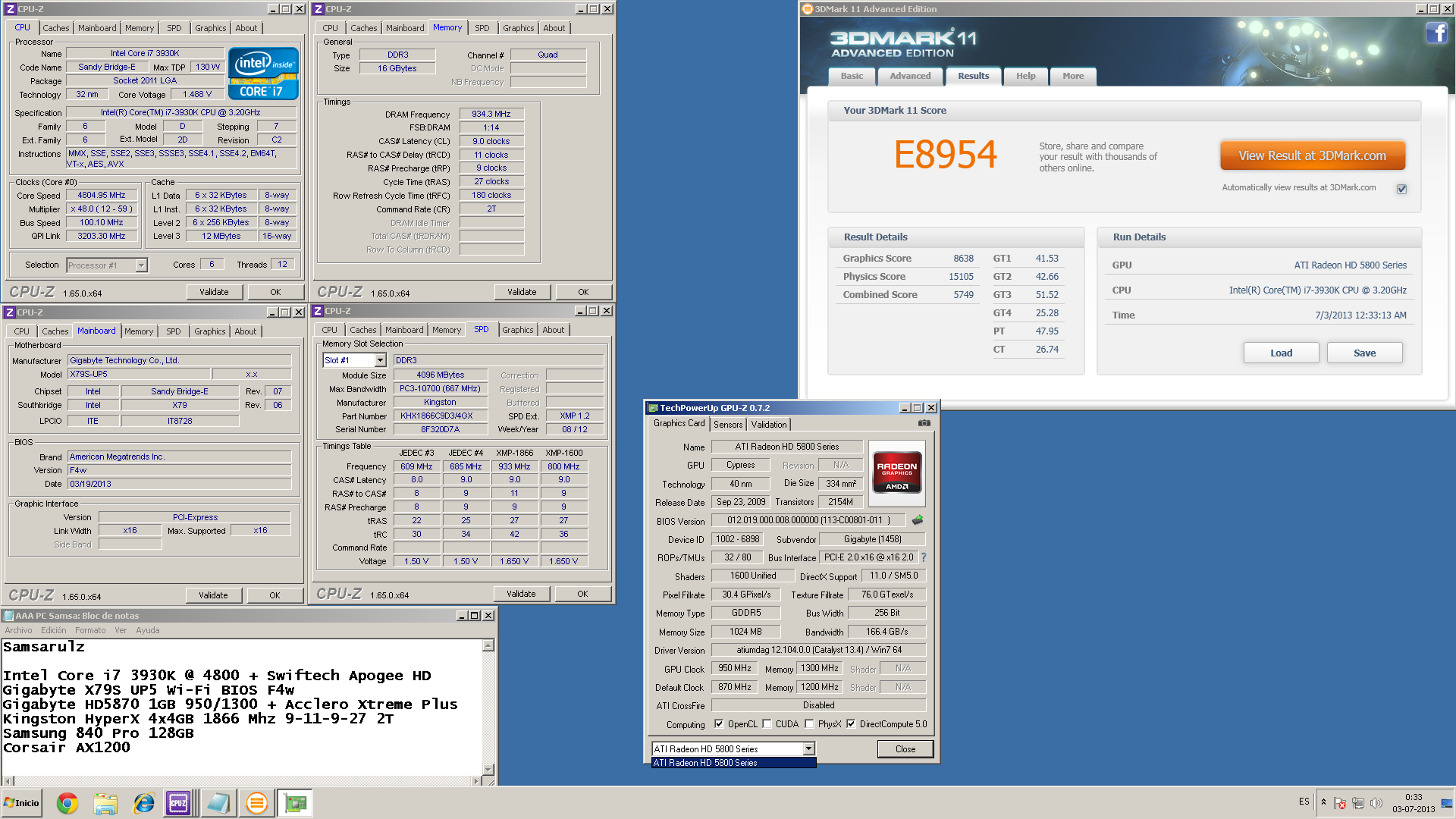The height and width of the screenshot is (819, 1456).
Task: Expand the GPU-Z graphics card selector dropdown
Action: 808,749
